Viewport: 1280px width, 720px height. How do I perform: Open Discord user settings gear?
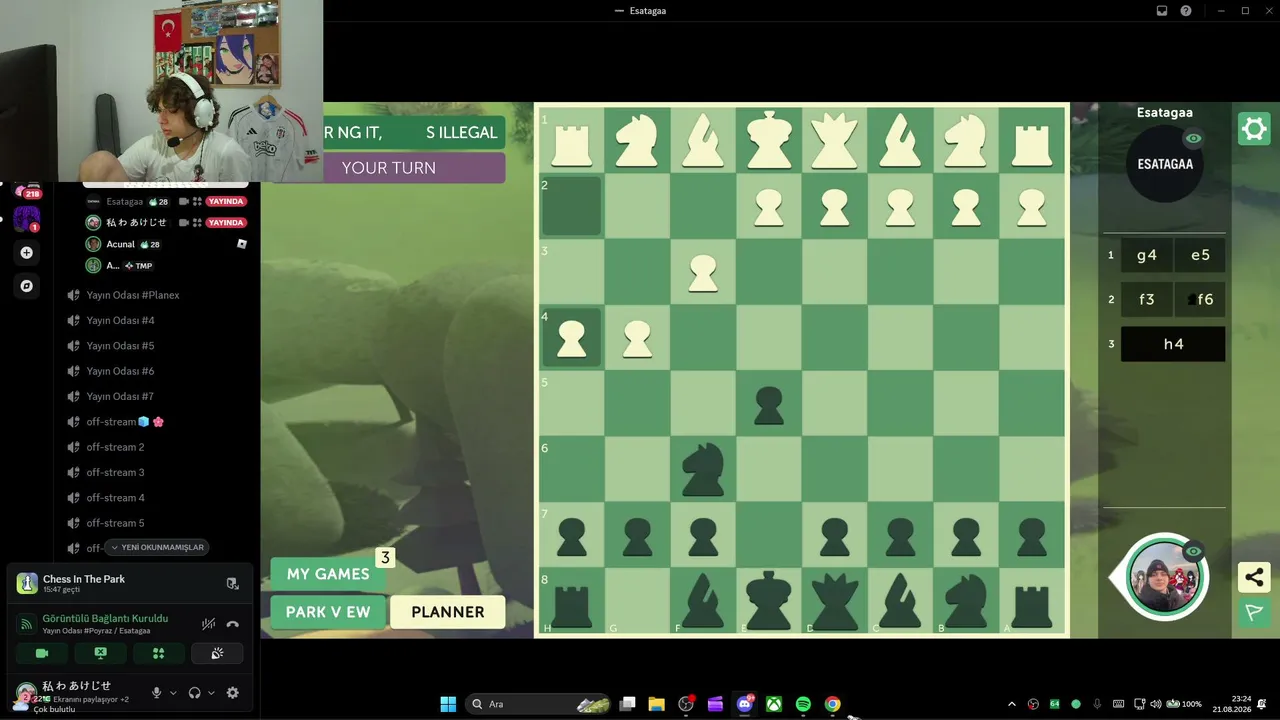[233, 692]
